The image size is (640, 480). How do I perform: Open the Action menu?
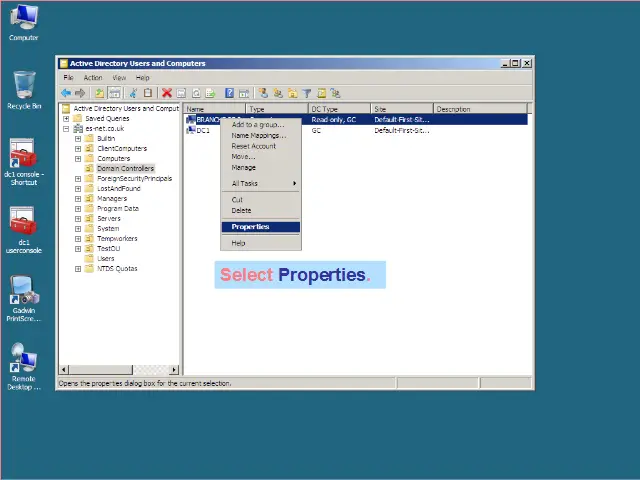92,77
